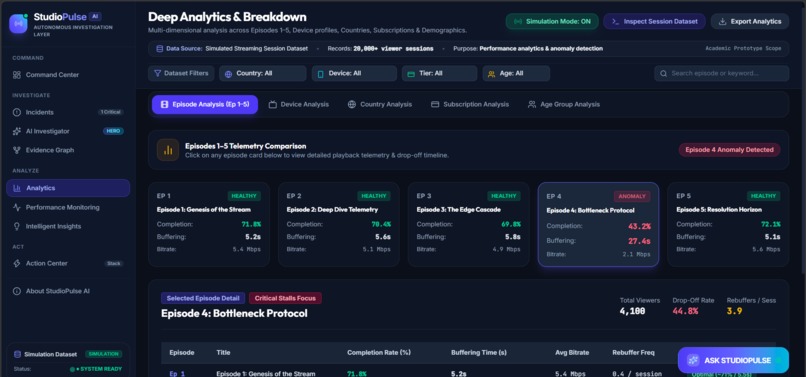Open Action Center from the sidebar

click(x=68, y=263)
